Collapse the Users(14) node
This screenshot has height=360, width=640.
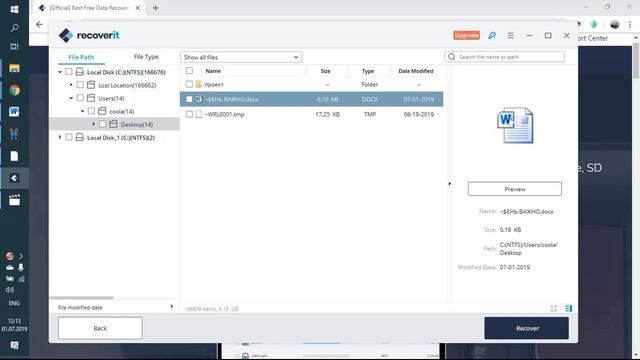click(x=71, y=98)
